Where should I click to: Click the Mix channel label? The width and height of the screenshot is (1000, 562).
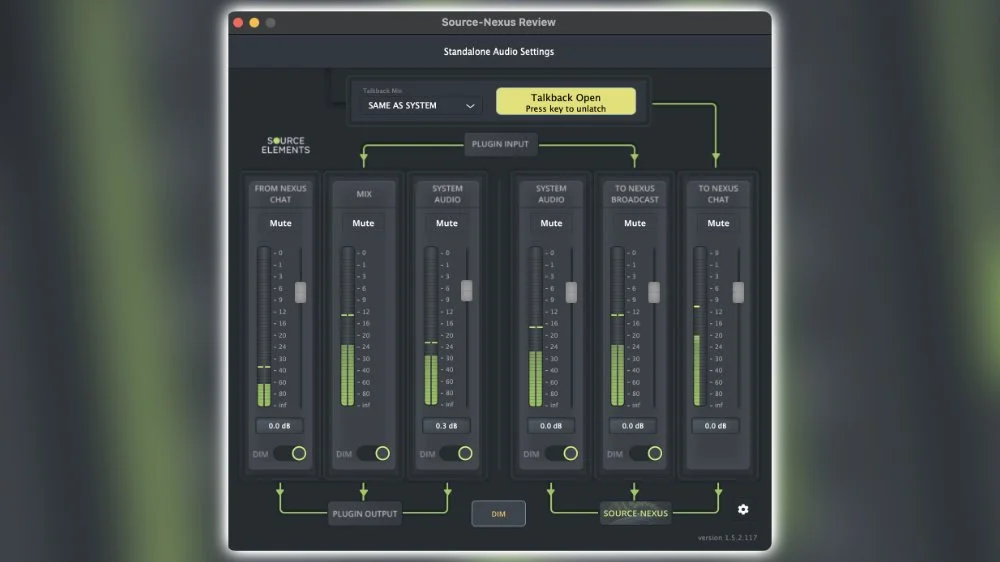(x=364, y=194)
